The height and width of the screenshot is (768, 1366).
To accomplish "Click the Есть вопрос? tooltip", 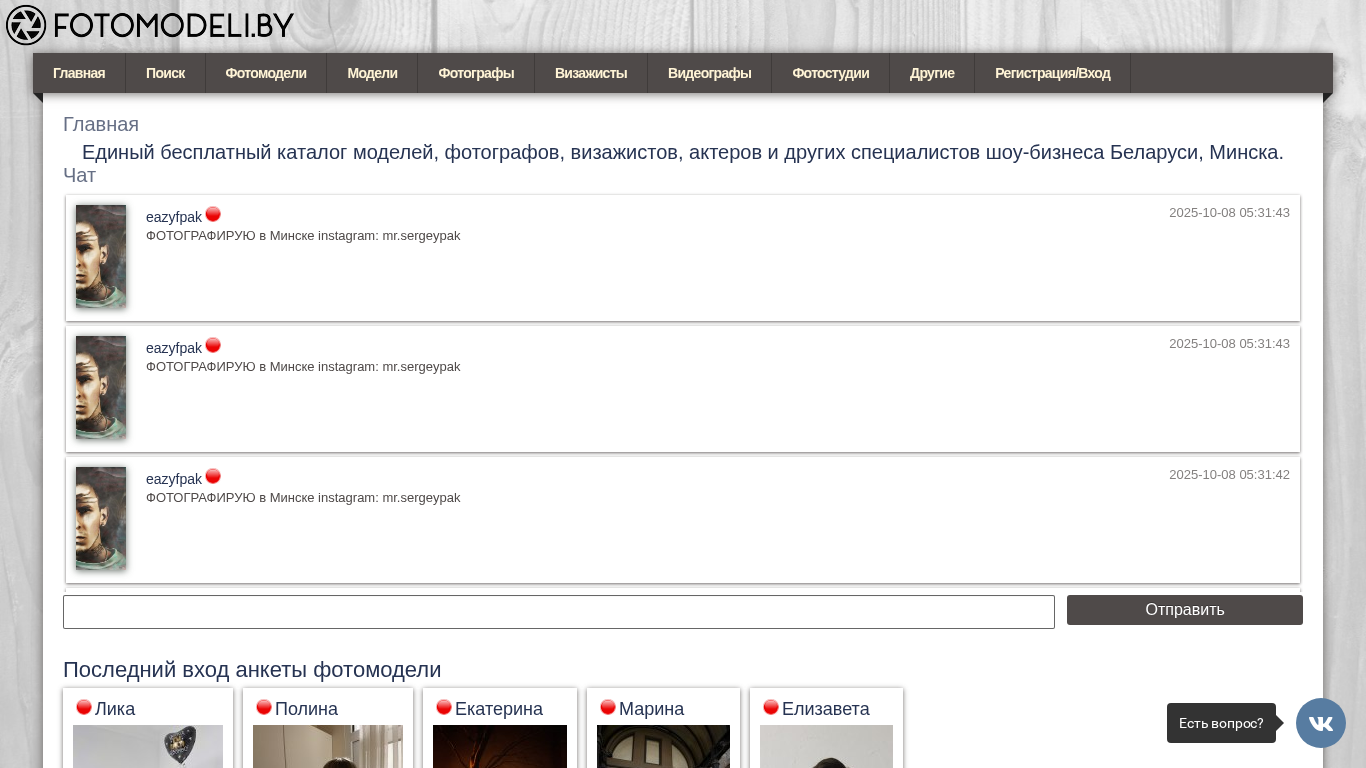I will coord(1221,723).
